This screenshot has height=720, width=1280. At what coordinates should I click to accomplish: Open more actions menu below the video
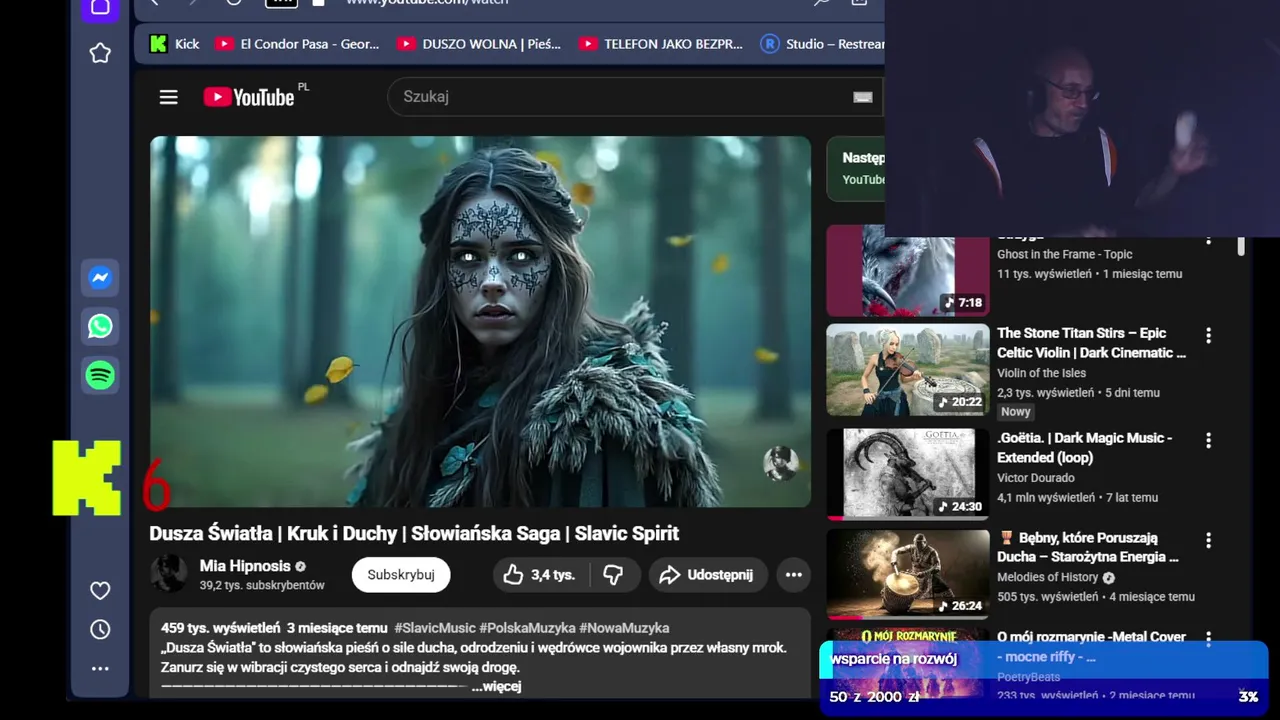tap(794, 575)
